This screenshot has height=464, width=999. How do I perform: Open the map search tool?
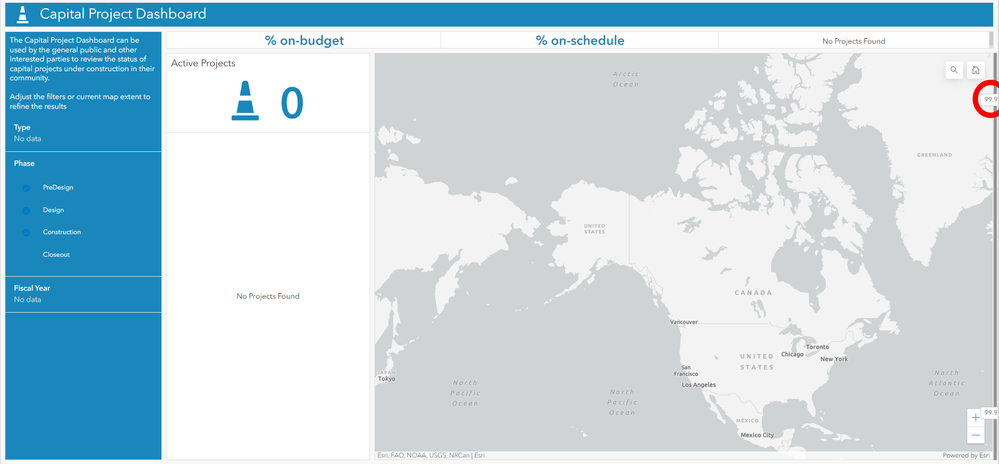point(954,70)
